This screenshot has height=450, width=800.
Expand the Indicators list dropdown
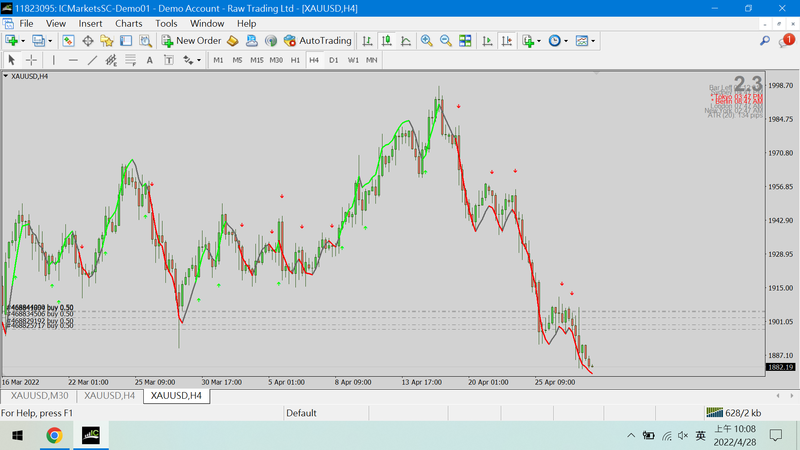pyautogui.click(x=532, y=41)
